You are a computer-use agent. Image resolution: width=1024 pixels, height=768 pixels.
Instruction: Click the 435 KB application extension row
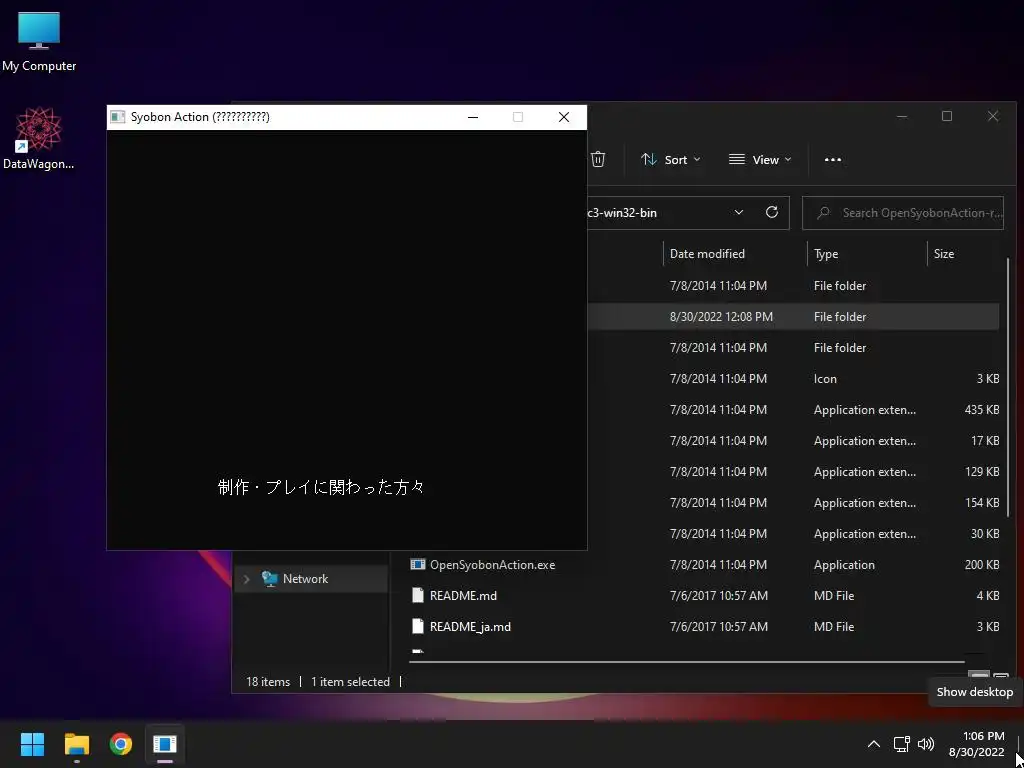coord(793,410)
